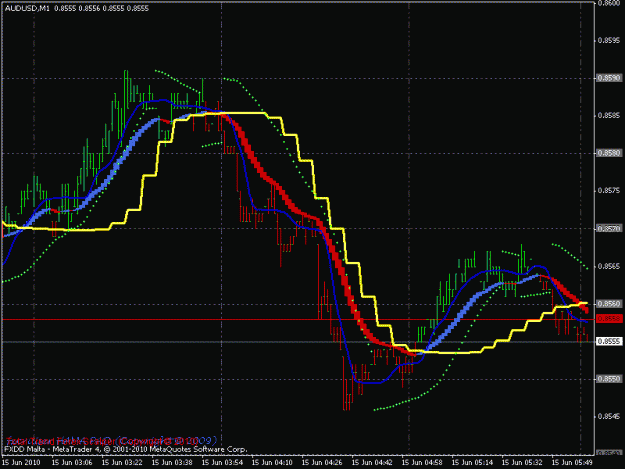The image size is (625, 469).
Task: Click the 0.8585 price axis label
Action: 609,116
